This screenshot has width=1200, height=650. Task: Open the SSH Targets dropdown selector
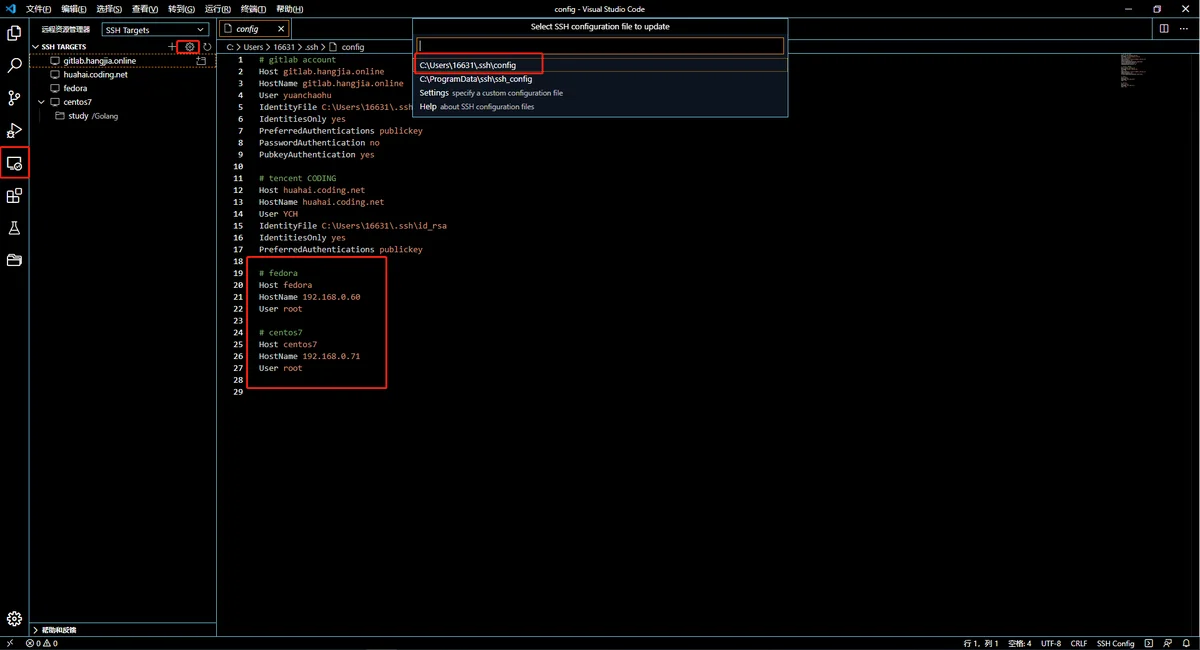(x=156, y=30)
